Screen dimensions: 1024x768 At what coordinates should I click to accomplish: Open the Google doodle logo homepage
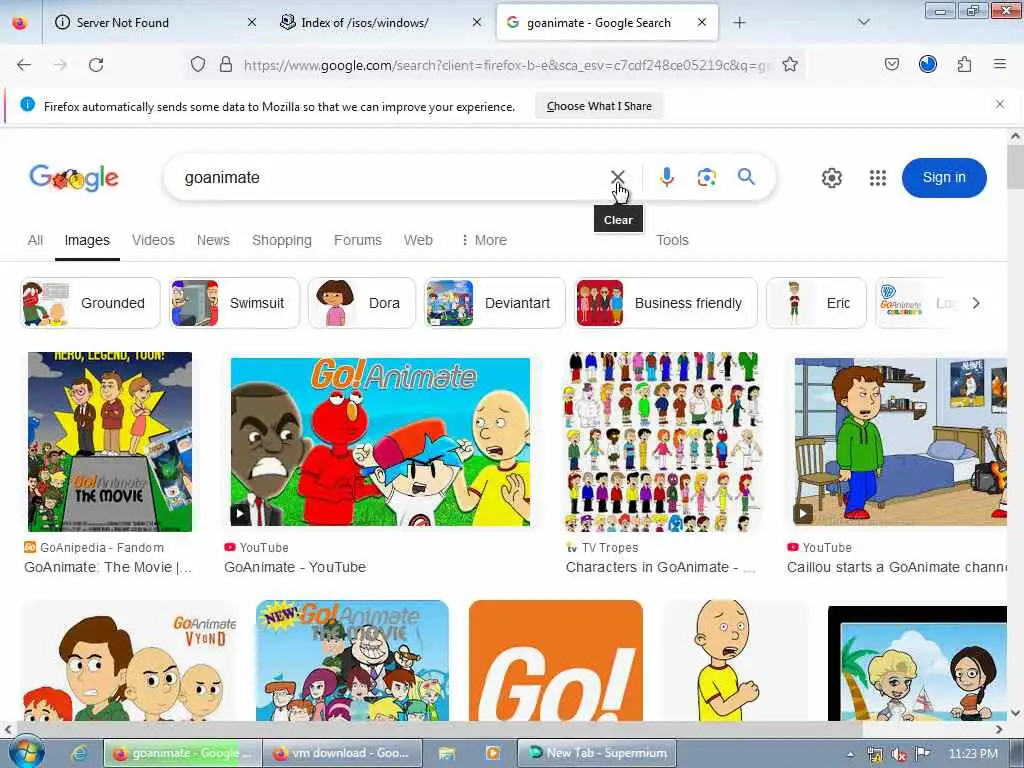click(74, 178)
